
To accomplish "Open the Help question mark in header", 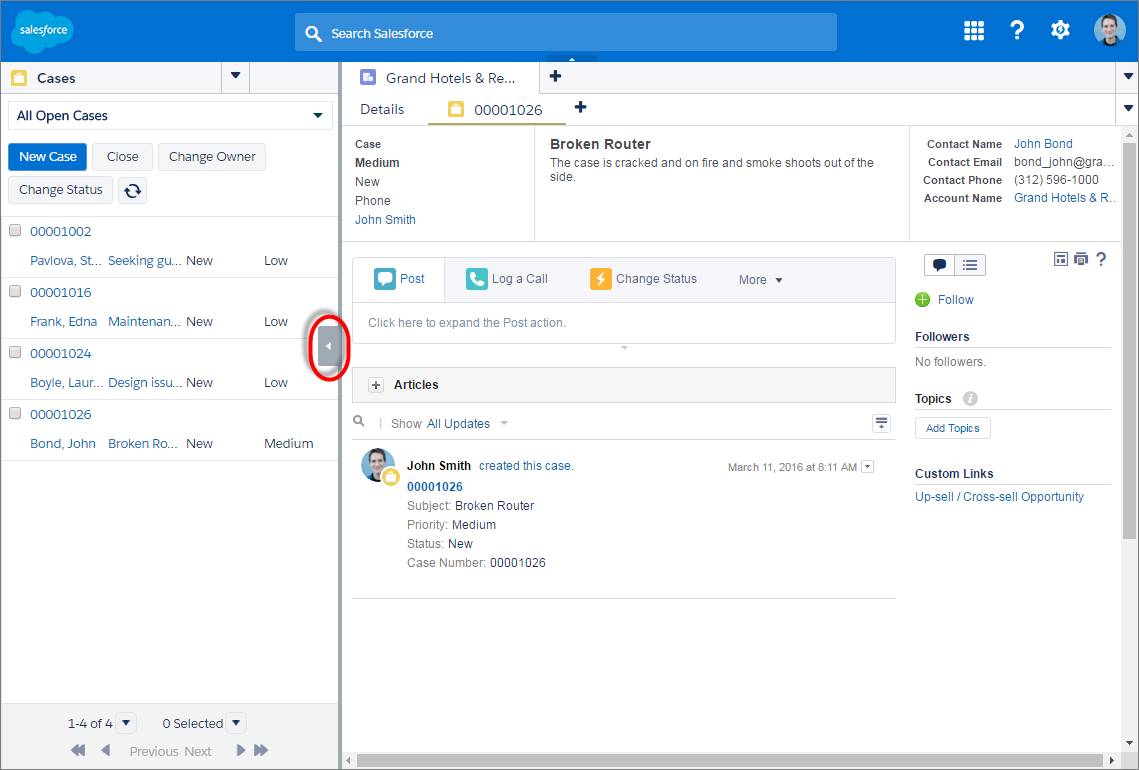I will (1017, 31).
